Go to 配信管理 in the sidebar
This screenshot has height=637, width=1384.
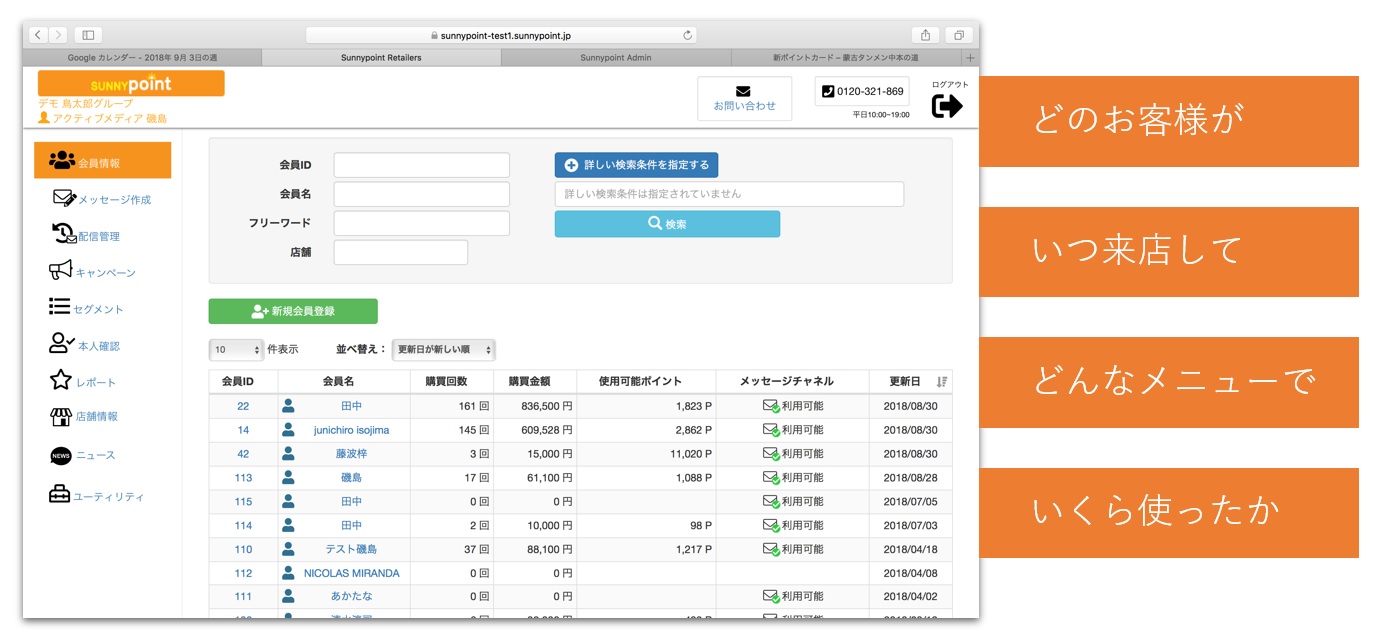(86, 235)
